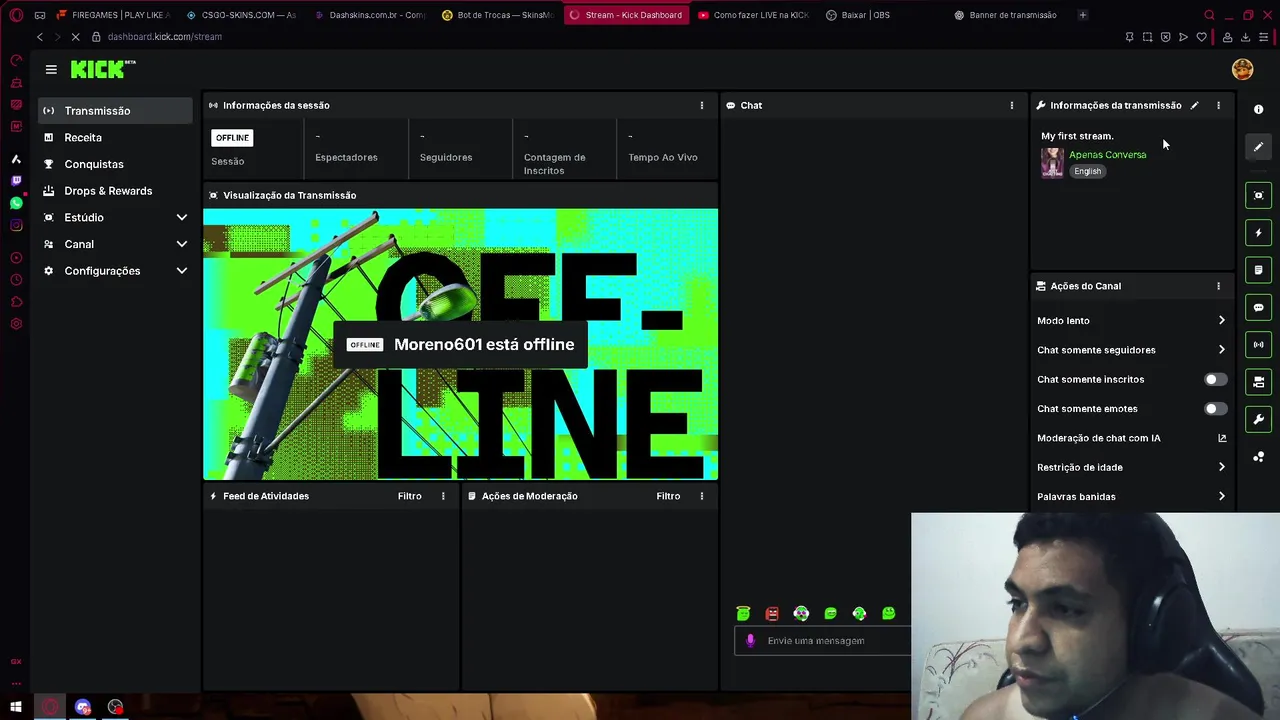Click the pencil edit icon in the right rail

click(x=1258, y=147)
